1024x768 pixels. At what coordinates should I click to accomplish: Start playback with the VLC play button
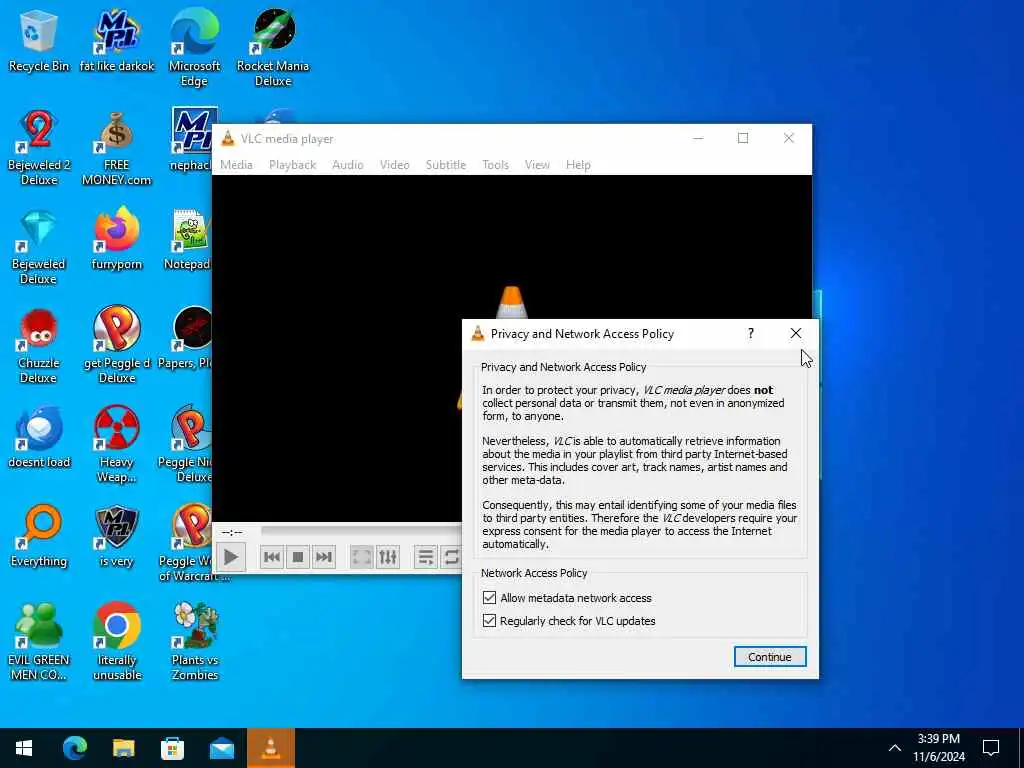(x=231, y=557)
